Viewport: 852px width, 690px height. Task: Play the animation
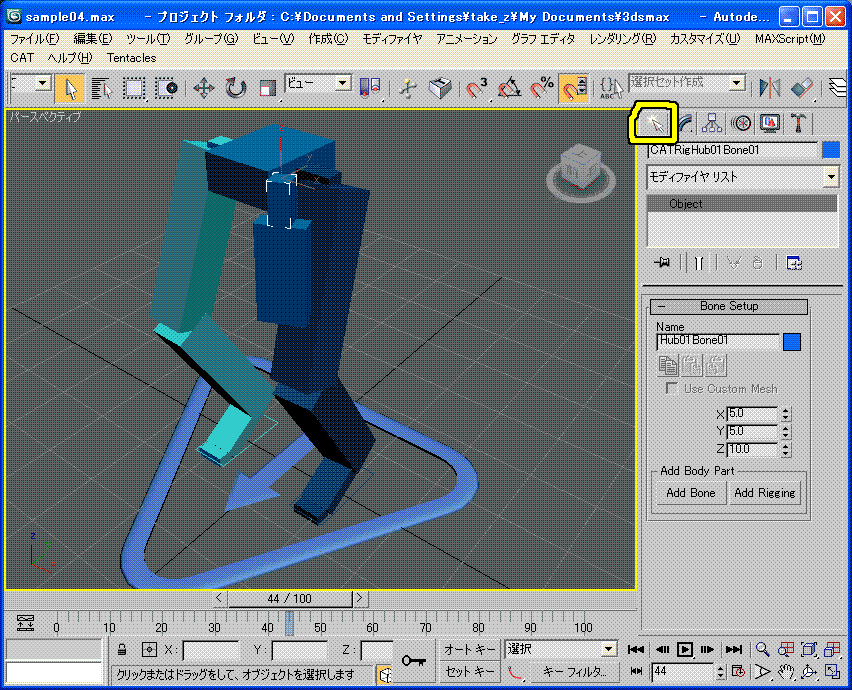685,649
